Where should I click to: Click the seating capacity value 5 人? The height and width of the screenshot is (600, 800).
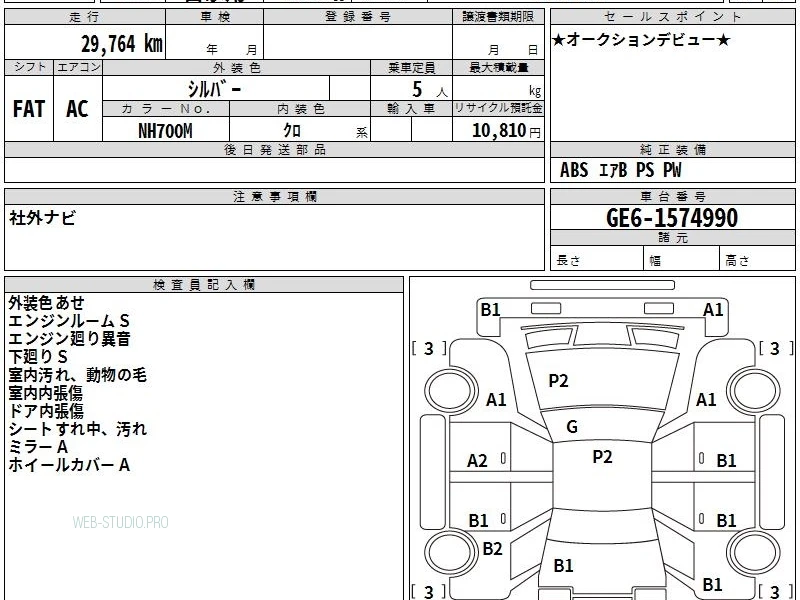click(429, 90)
